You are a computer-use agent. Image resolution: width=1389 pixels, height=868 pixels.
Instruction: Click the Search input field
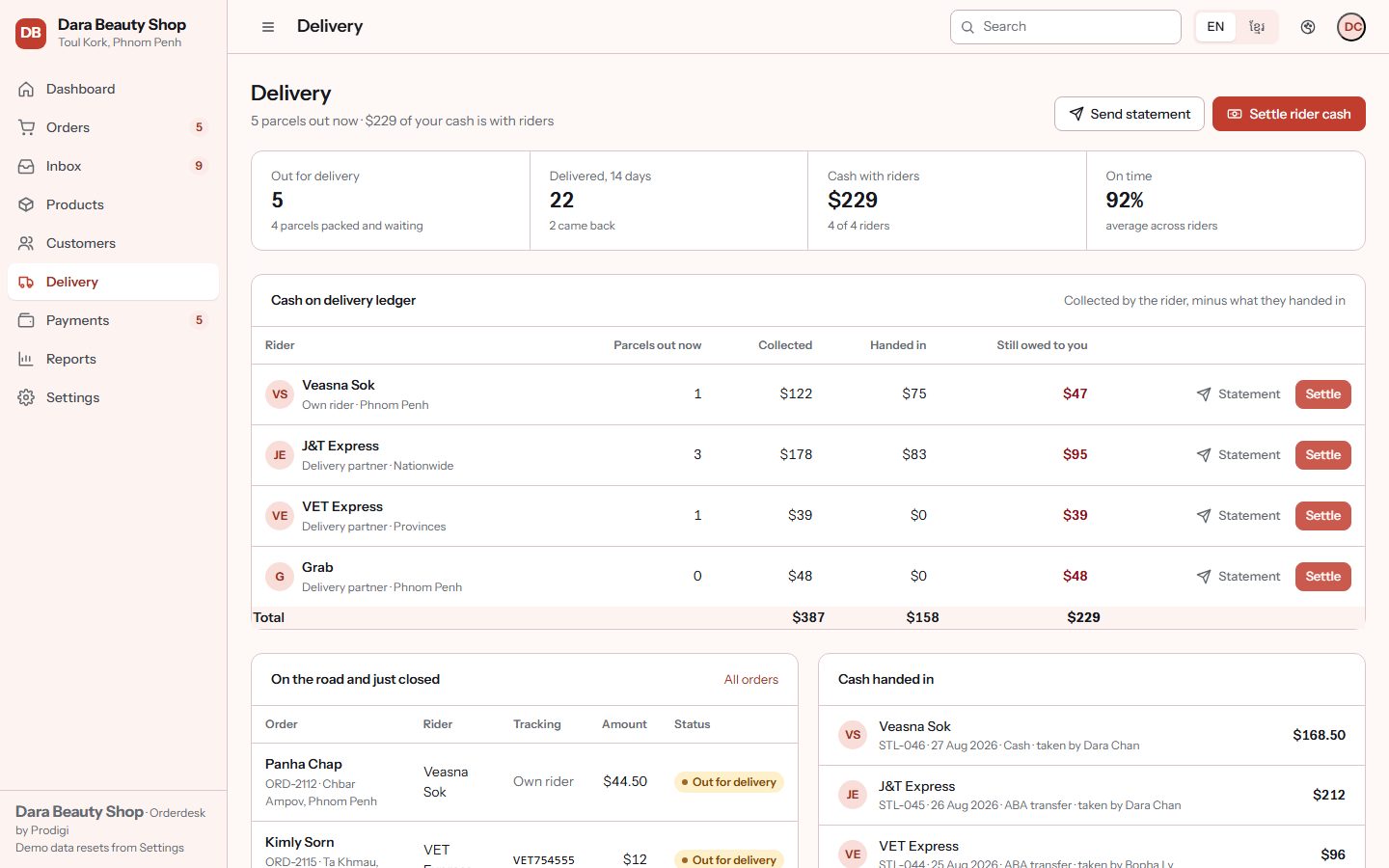tap(1066, 27)
